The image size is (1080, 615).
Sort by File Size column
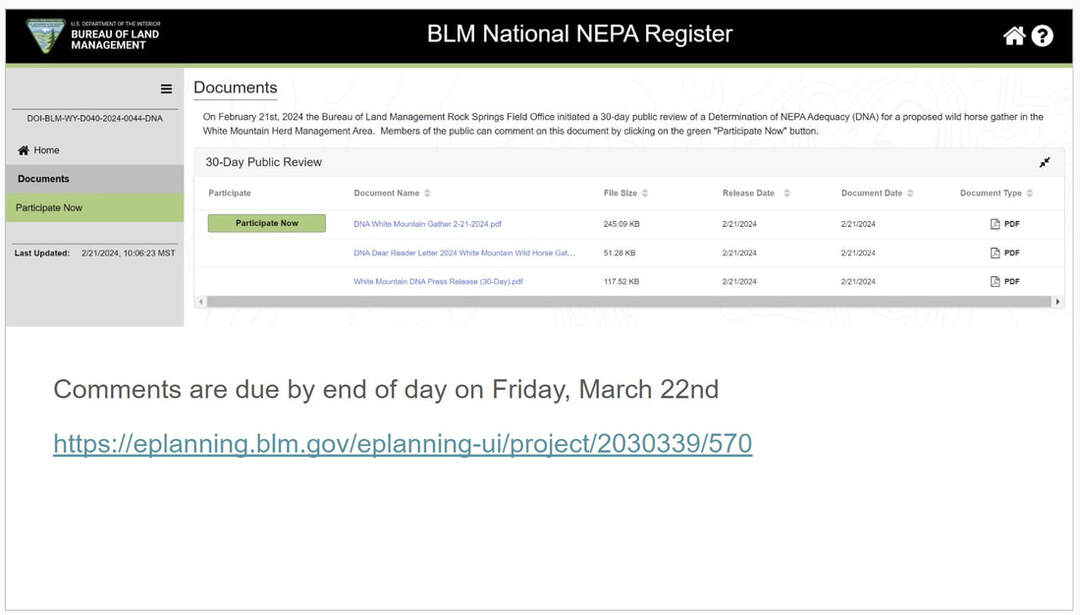point(645,193)
